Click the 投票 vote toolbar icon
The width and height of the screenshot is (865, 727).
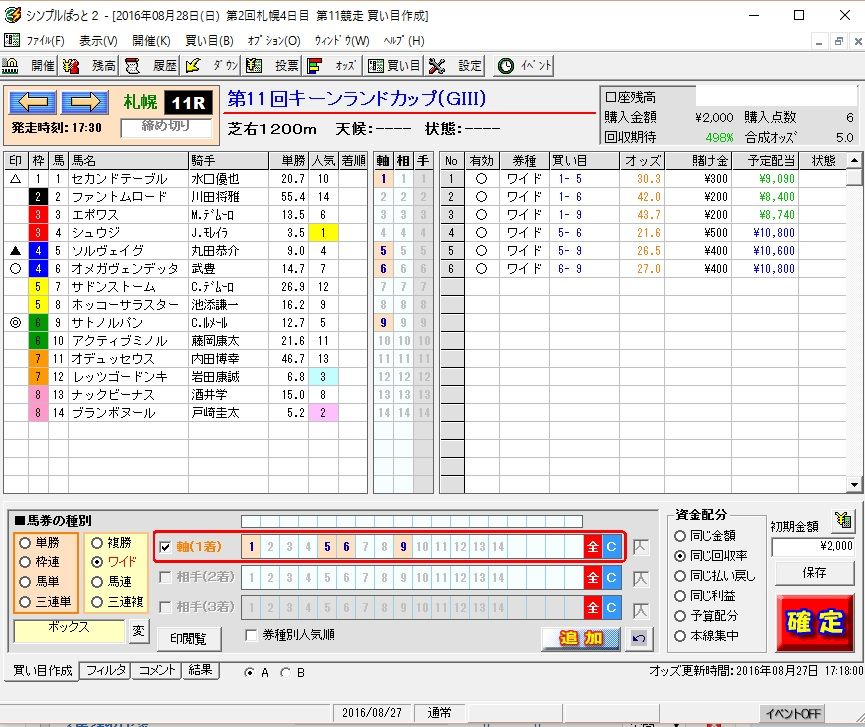pos(273,66)
